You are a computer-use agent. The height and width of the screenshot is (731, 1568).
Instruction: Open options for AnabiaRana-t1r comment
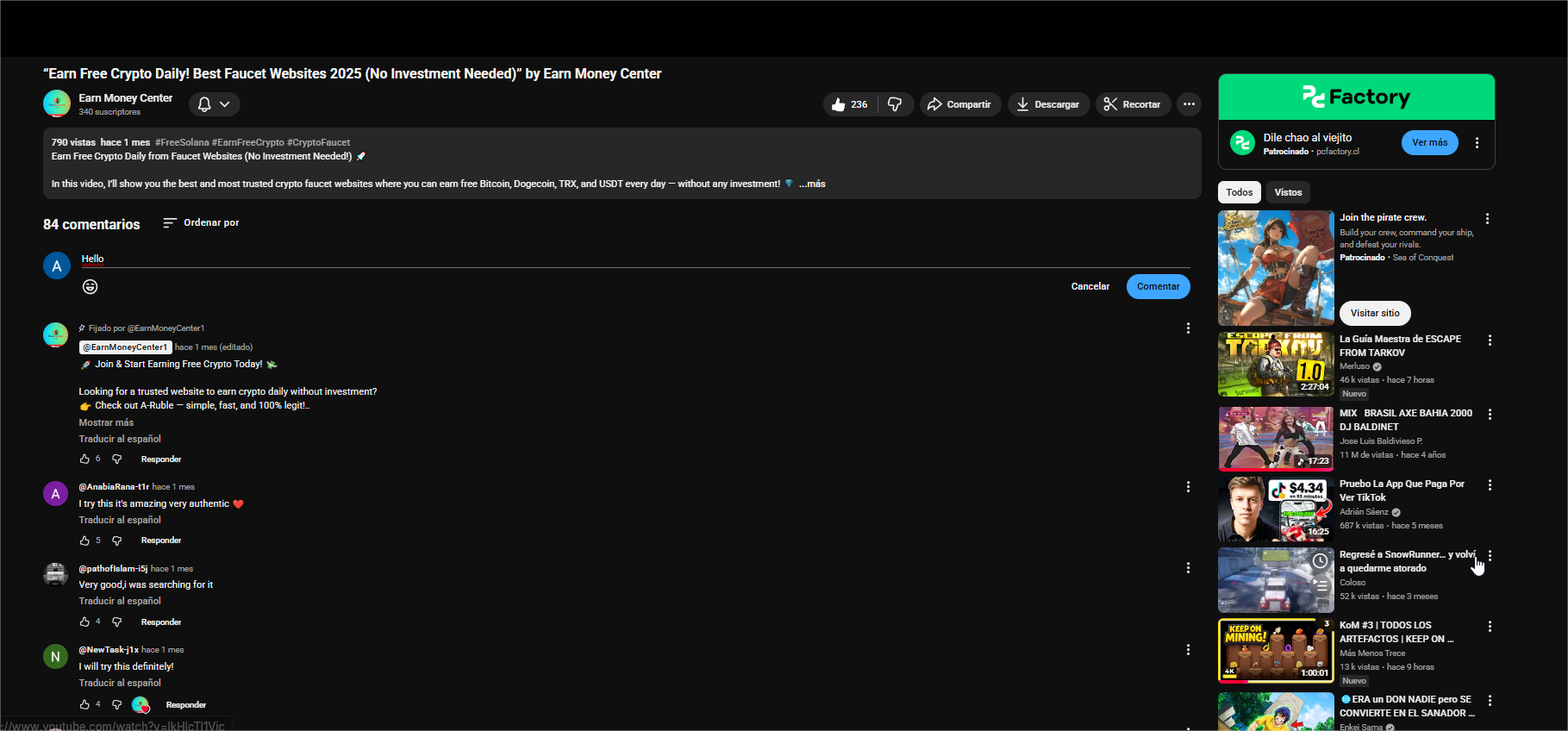pyautogui.click(x=1188, y=487)
